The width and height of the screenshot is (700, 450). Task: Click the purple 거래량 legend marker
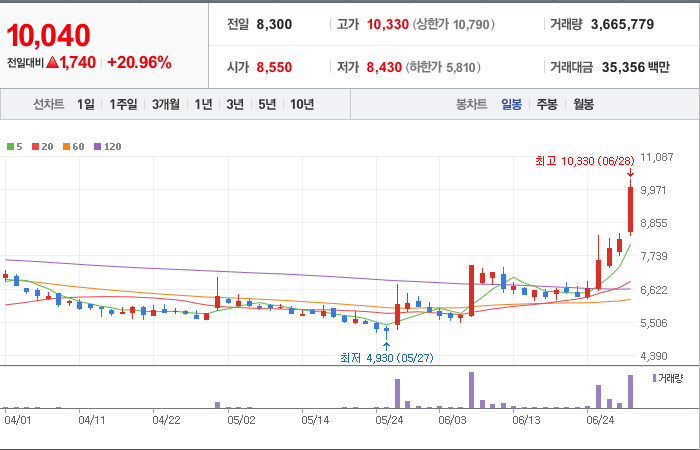coord(654,378)
